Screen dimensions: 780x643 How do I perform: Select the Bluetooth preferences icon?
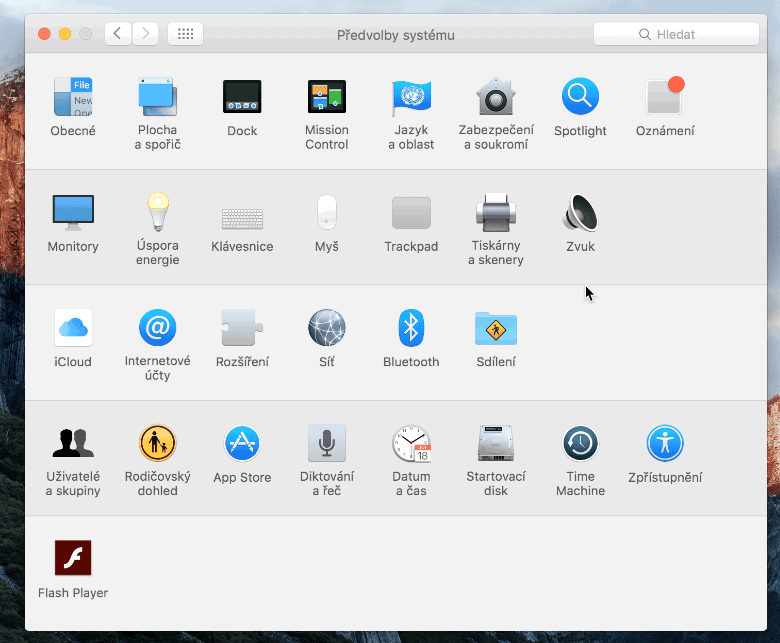coord(411,328)
